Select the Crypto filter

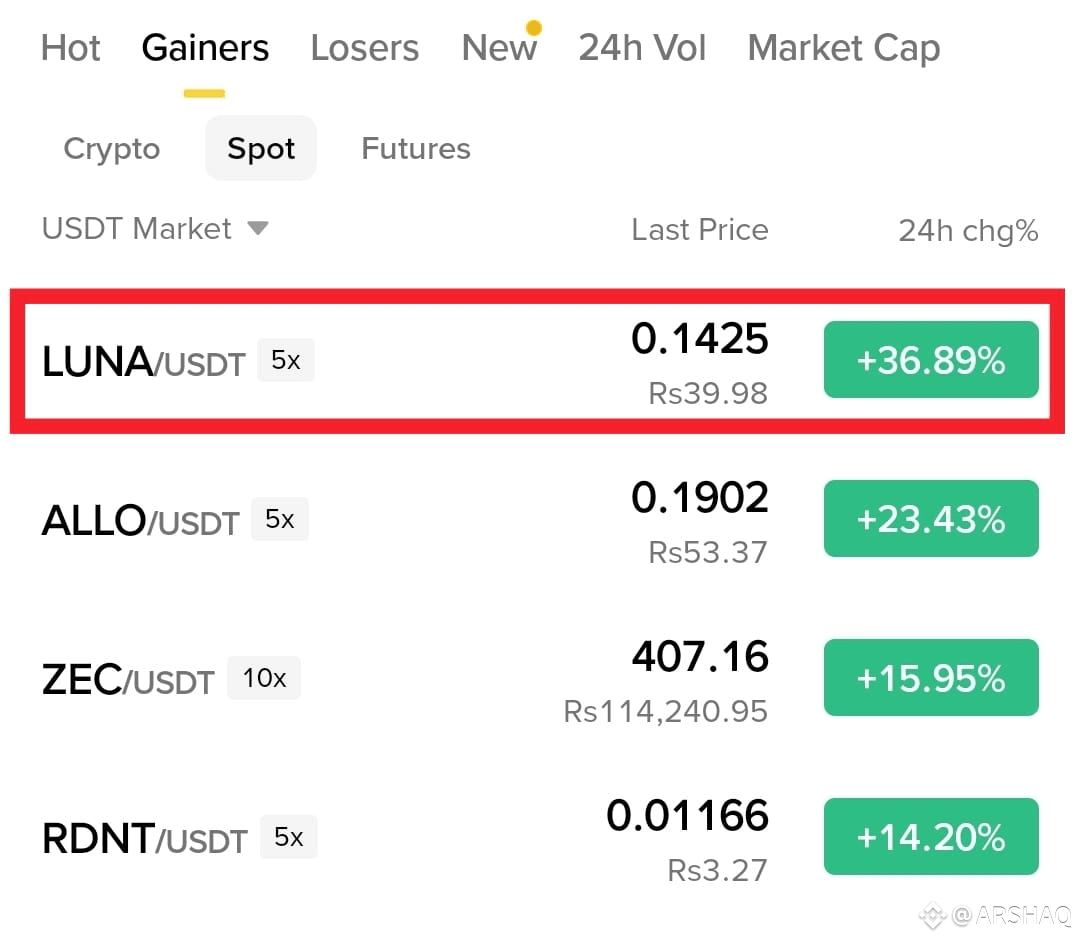[112, 149]
